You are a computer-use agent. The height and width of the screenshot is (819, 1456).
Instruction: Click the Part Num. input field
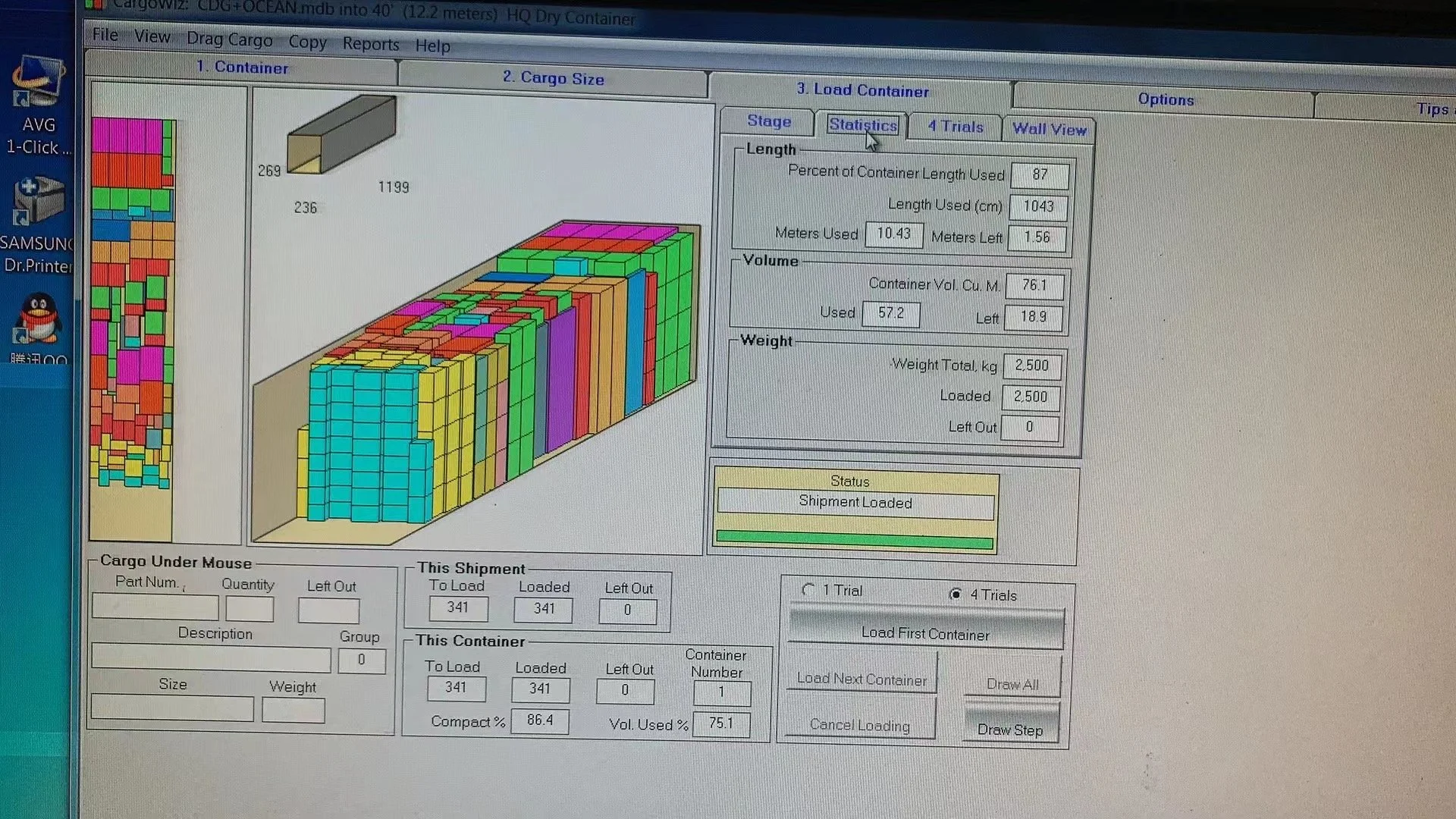155,607
